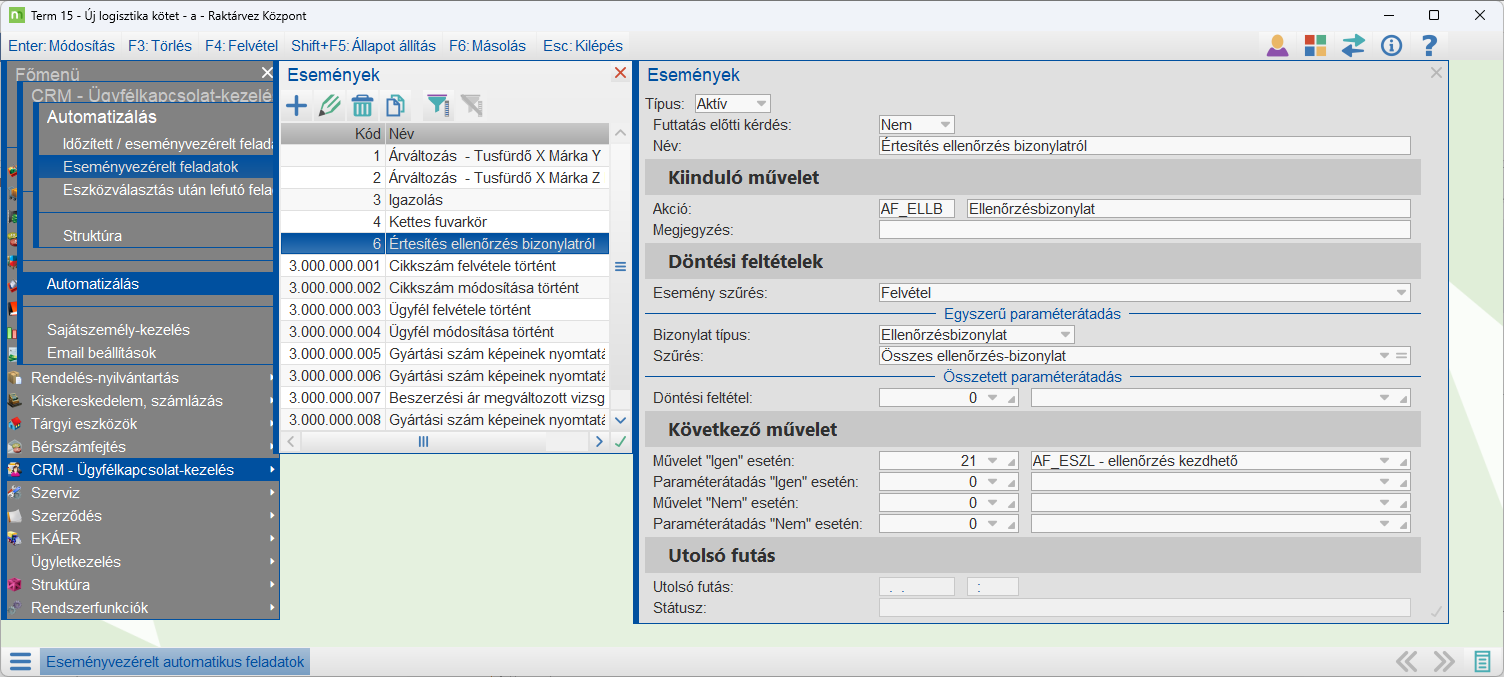This screenshot has height=677, width=1504.
Task: Click the plus icon to add event
Action: (x=297, y=105)
